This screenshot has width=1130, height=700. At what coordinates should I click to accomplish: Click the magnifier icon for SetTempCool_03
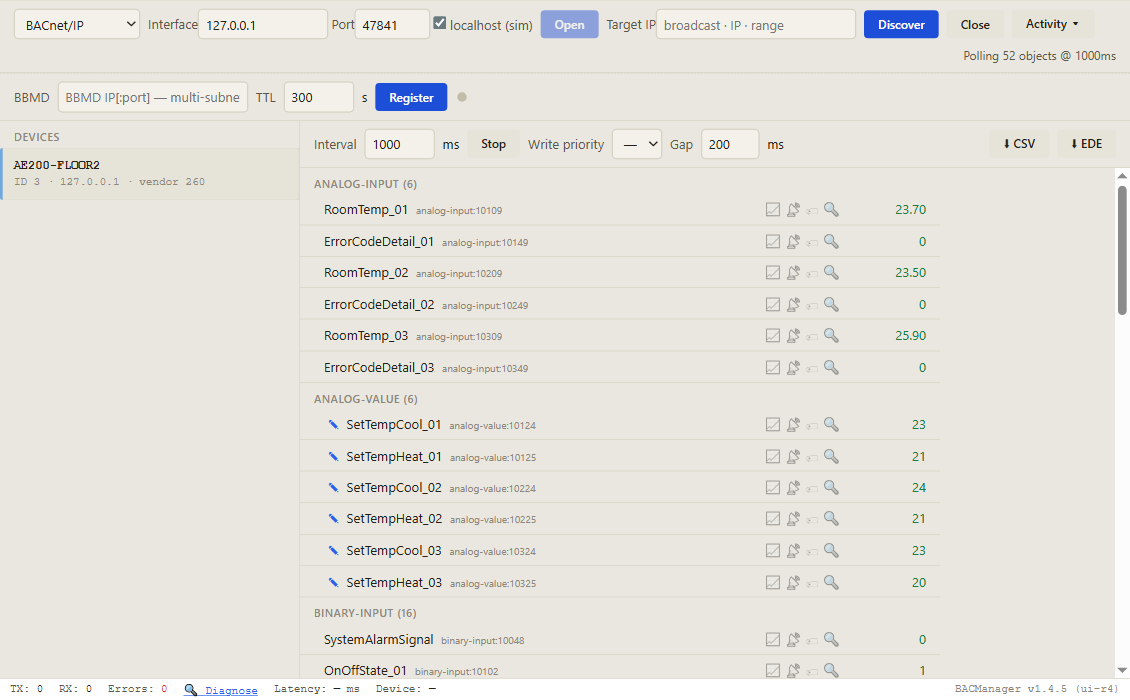point(831,550)
